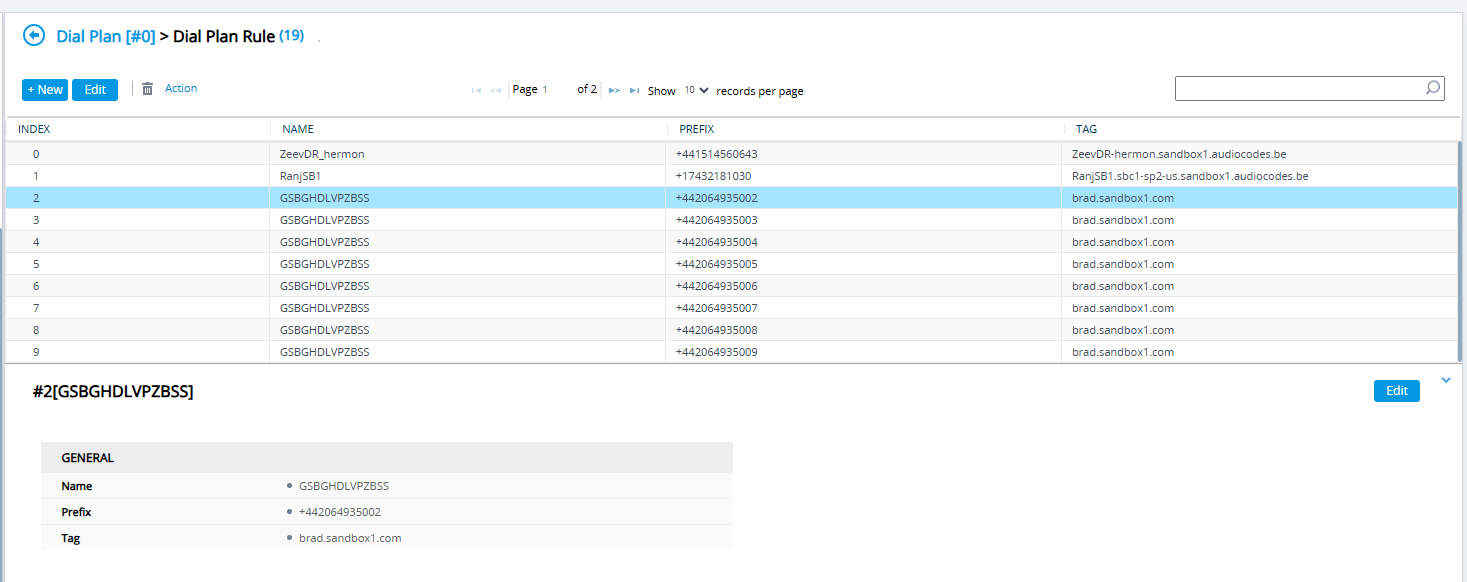Click the NAME column header
The image size is (1467, 582).
click(x=299, y=128)
